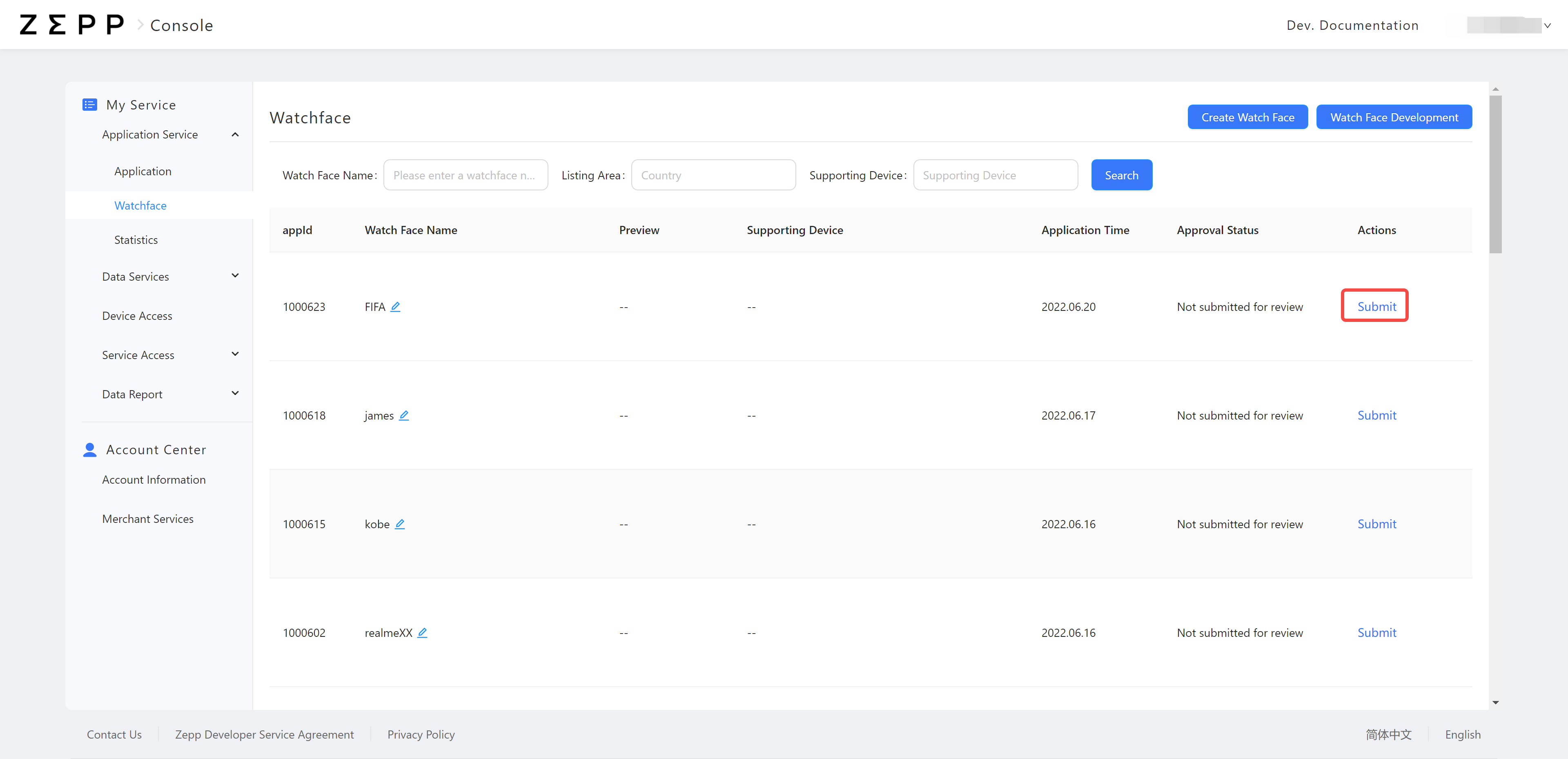Open the Statistics menu item
This screenshot has height=759, width=1568.
point(136,240)
